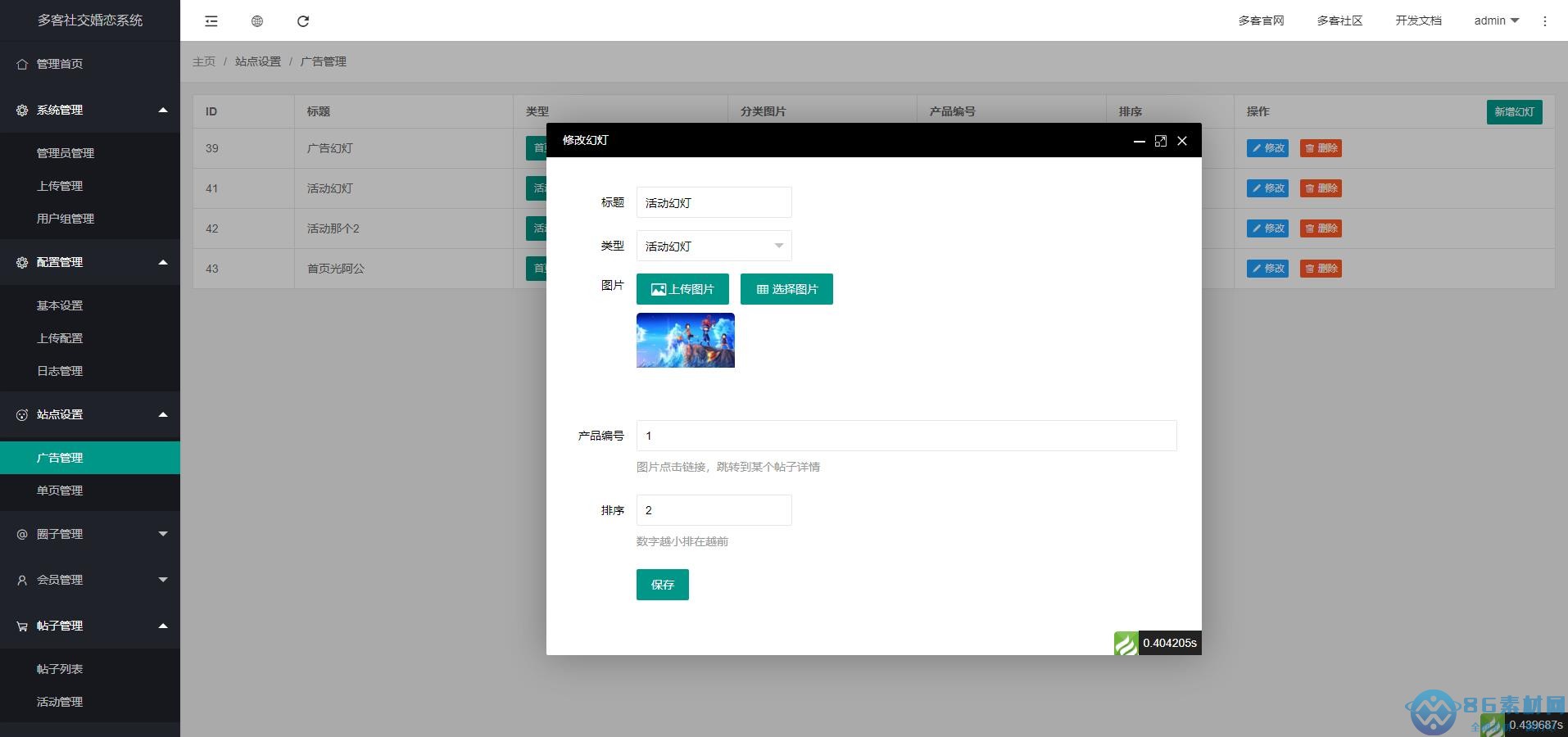Screen dimensions: 1568x737
Task: Maximize the 修改幻灯 dialog window
Action: (x=1160, y=141)
